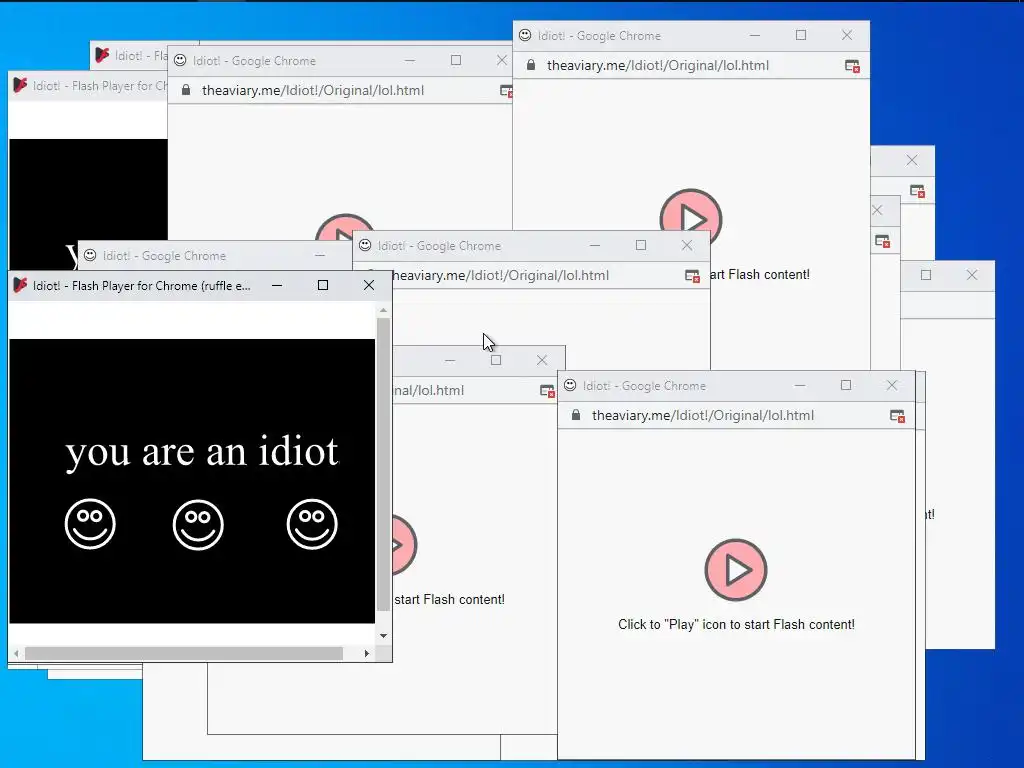Viewport: 1024px width, 768px height.
Task: Maximize the front Flash Player window
Action: coord(323,285)
